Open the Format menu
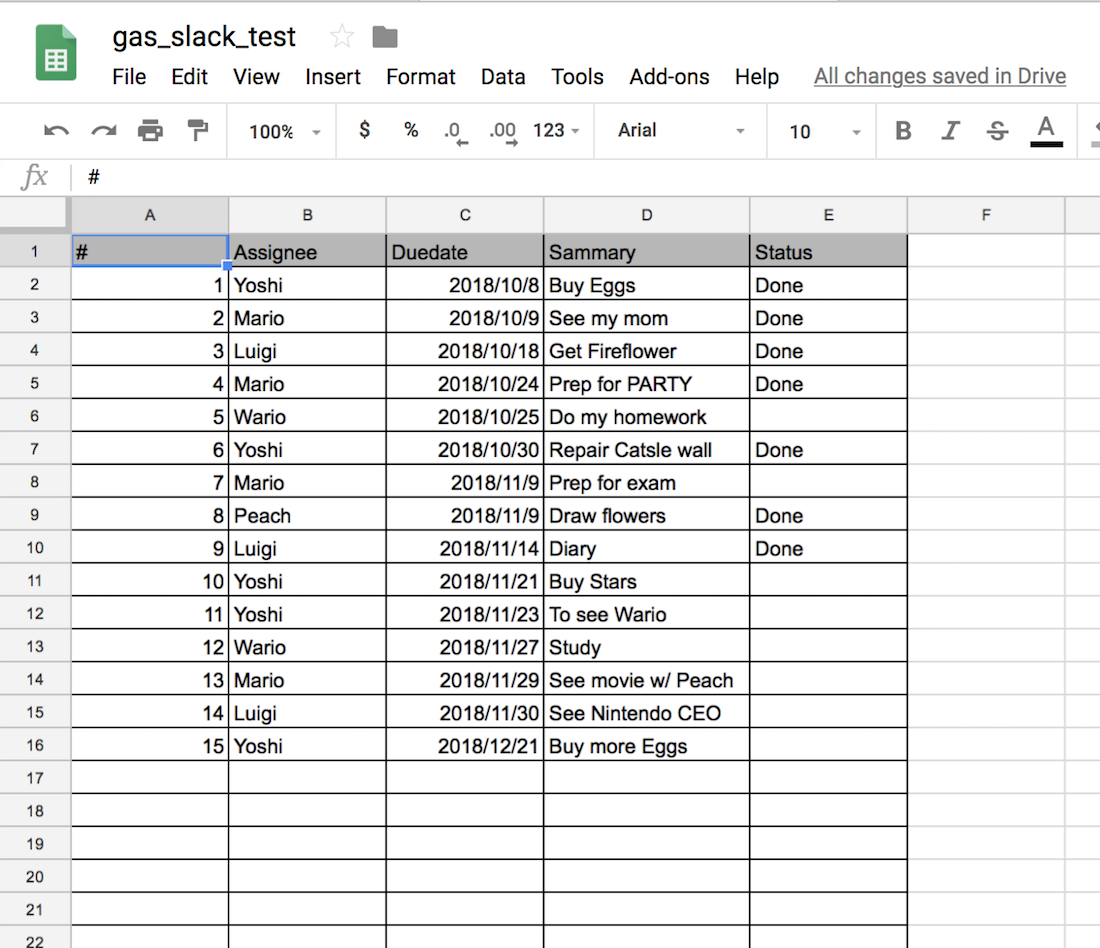Screen dimensions: 1100x948 [420, 76]
